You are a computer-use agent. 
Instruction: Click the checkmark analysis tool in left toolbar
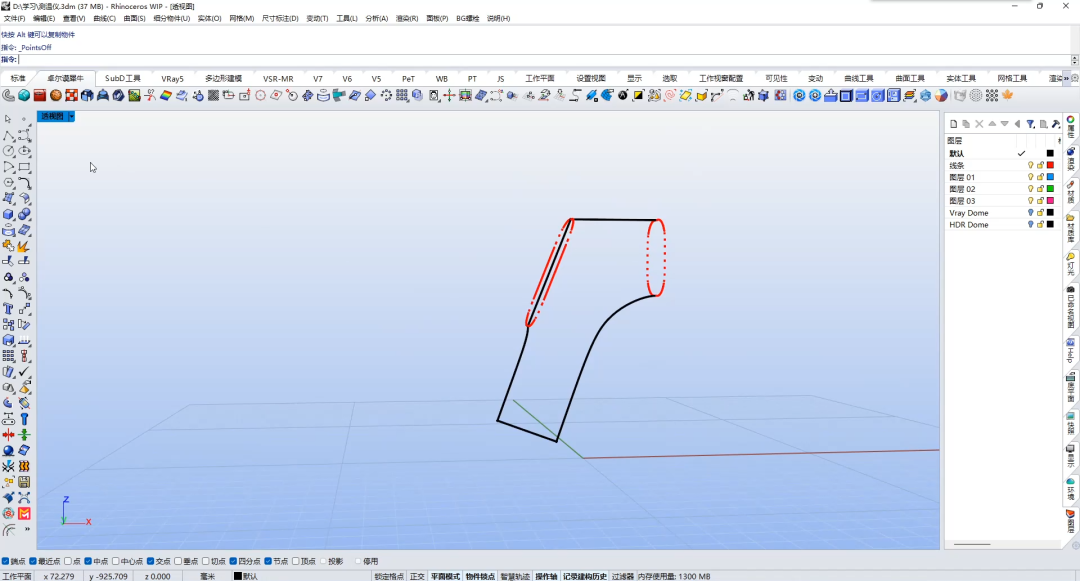tap(25, 372)
